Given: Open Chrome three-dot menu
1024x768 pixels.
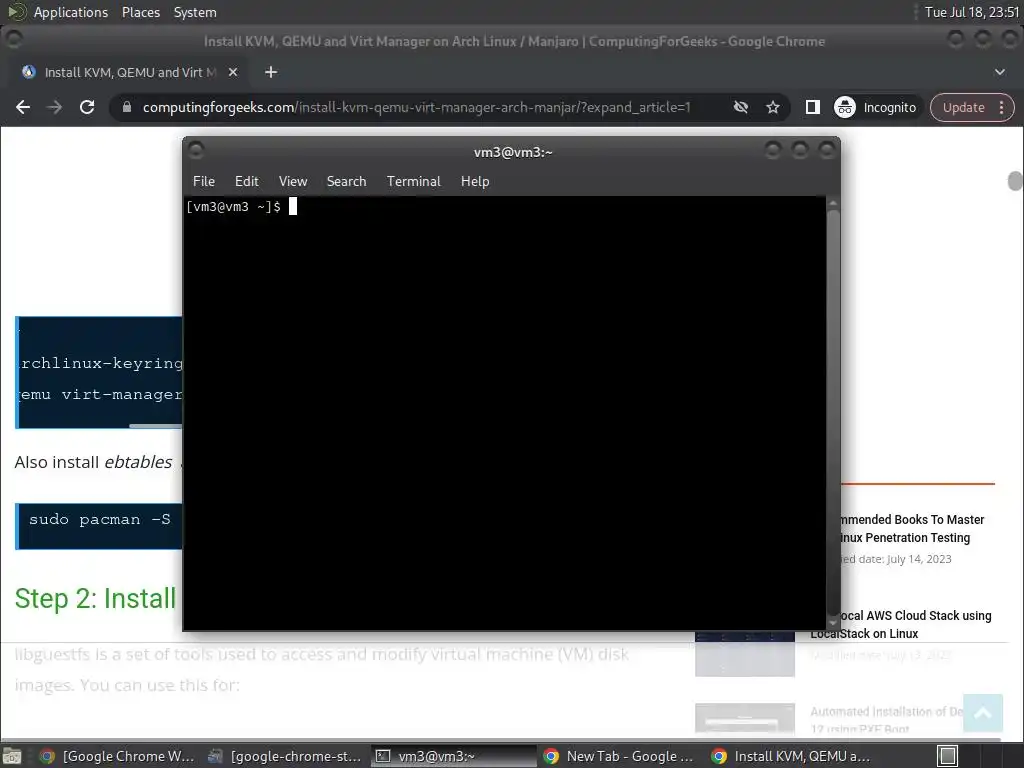Looking at the screenshot, I should pos(1001,107).
